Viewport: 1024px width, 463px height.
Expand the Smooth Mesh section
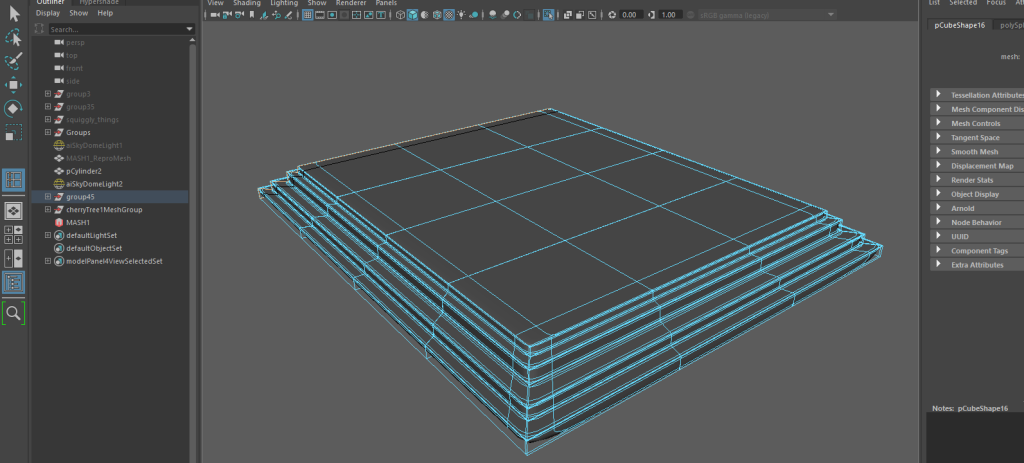tap(974, 151)
